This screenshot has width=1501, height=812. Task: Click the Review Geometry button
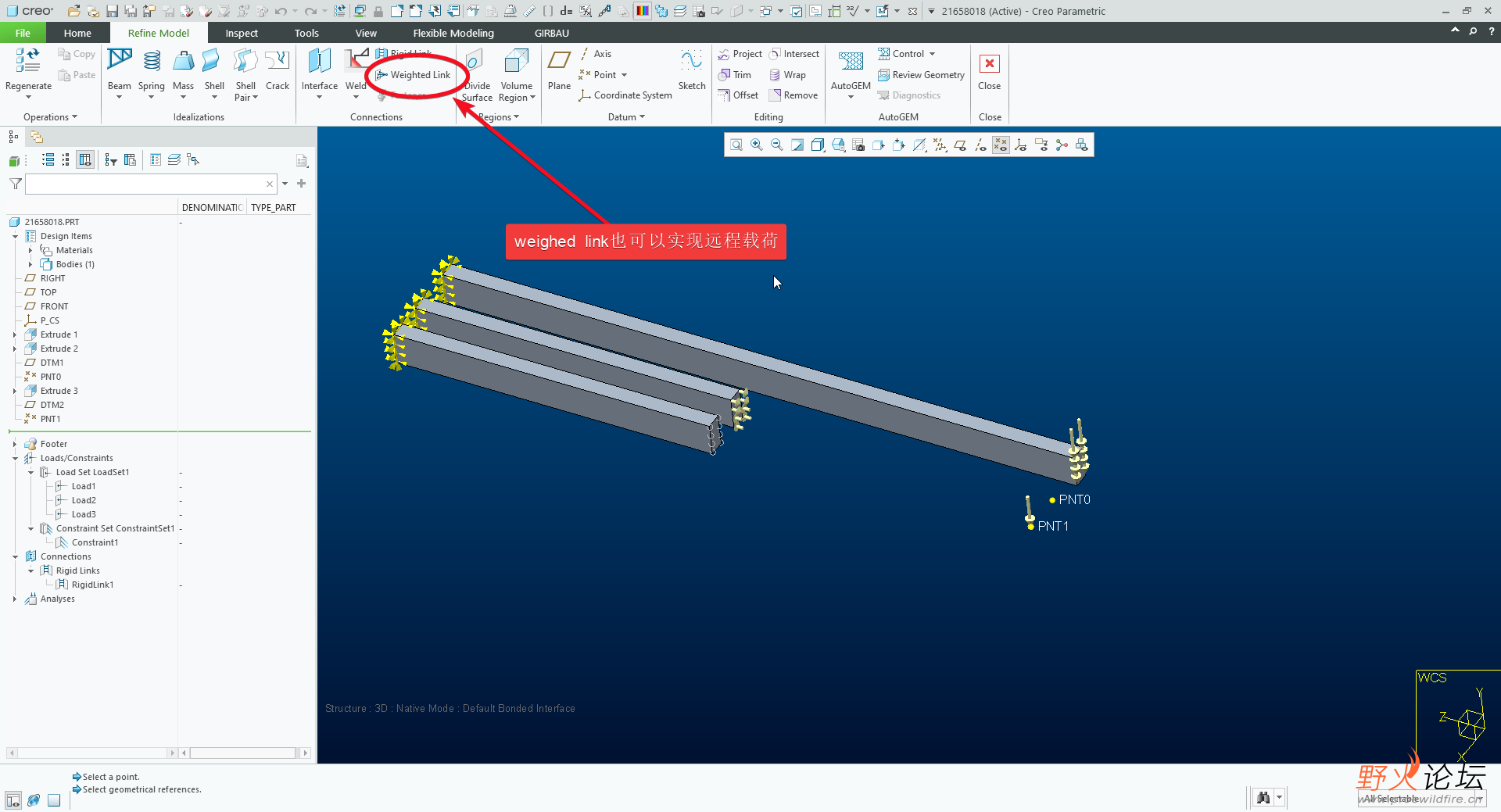(x=921, y=75)
